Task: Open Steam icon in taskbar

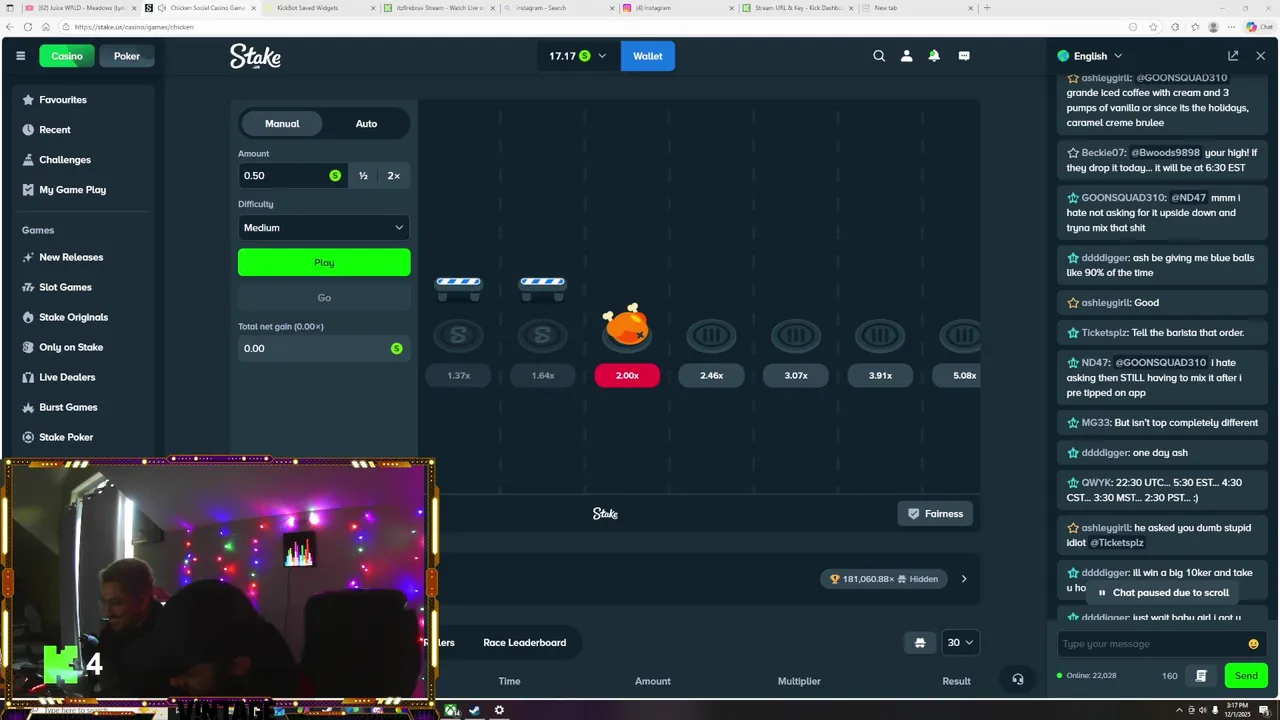Action: click(475, 711)
